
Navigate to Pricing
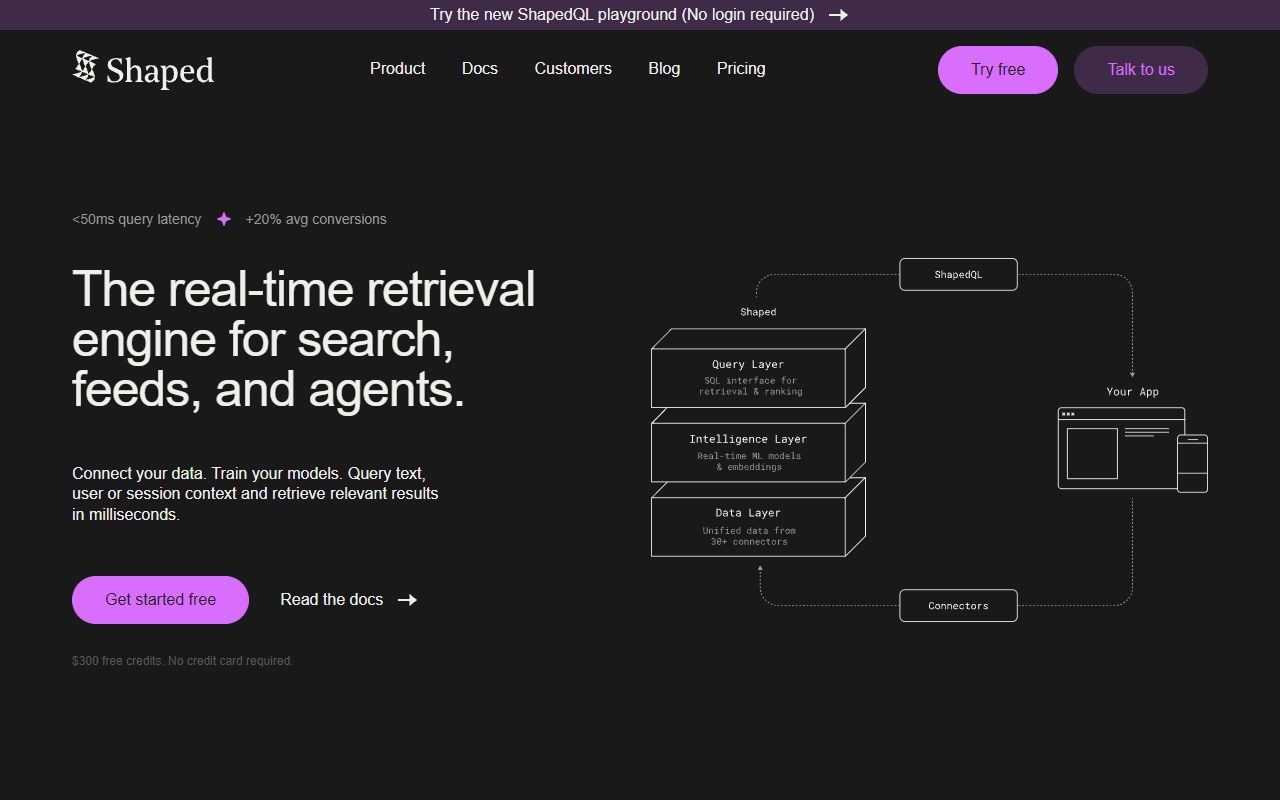pos(741,68)
